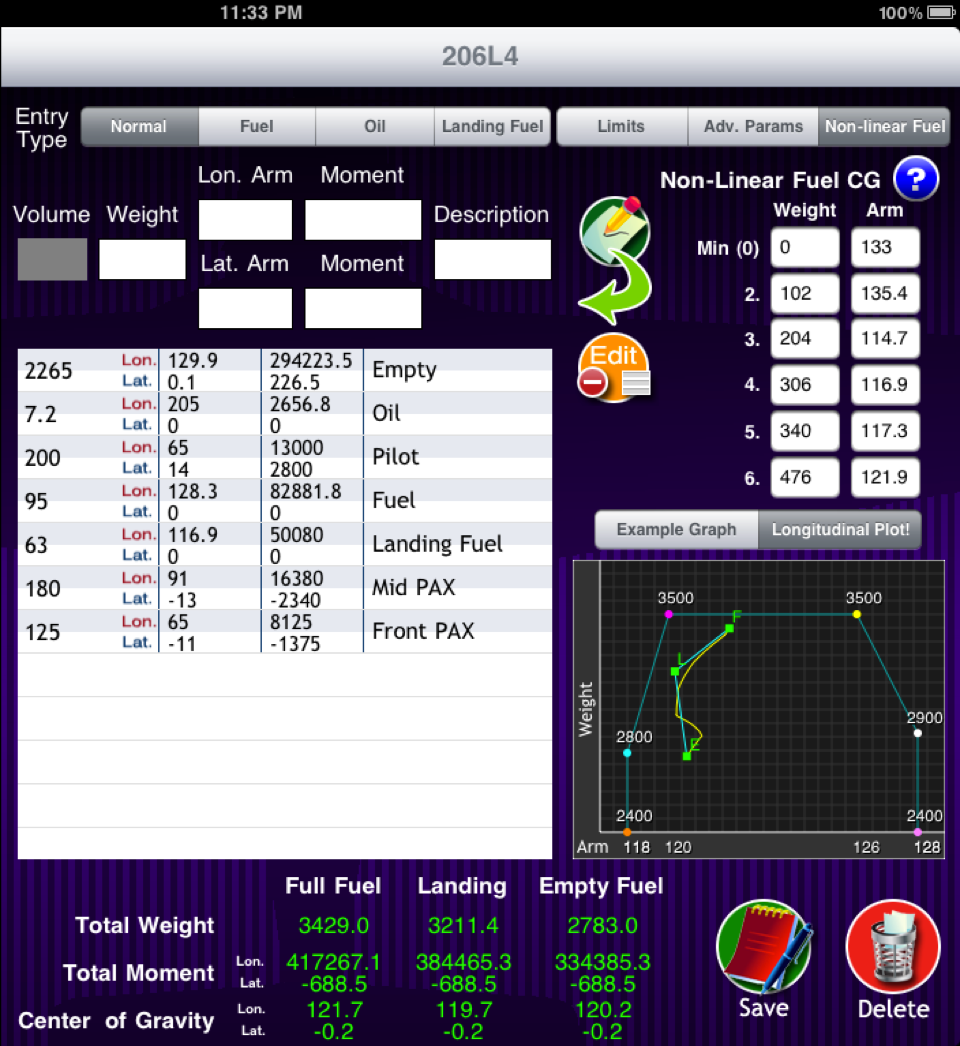This screenshot has width=960, height=1046.
Task: Click the 206L4 title bar
Action: coord(480,57)
